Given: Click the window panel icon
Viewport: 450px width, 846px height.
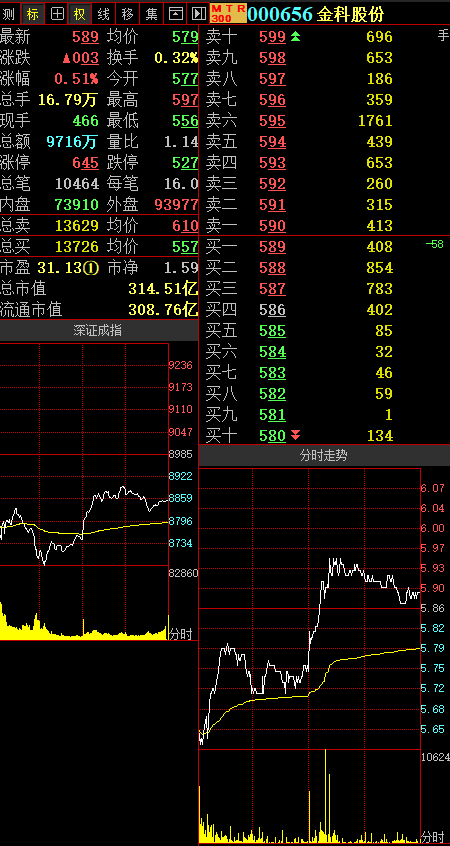Looking at the screenshot, I should point(175,13).
